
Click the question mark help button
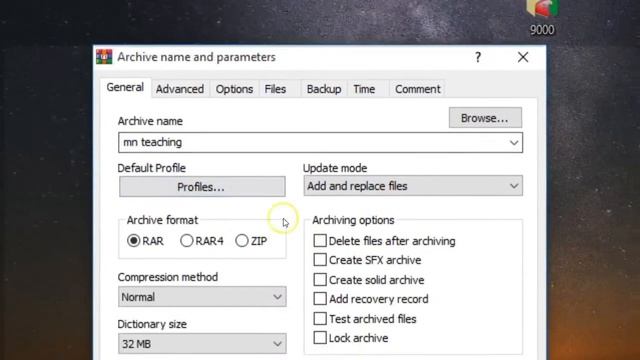pyautogui.click(x=478, y=57)
